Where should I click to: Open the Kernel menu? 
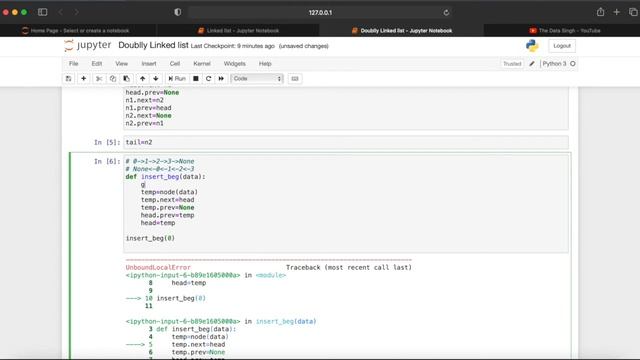tap(202, 64)
